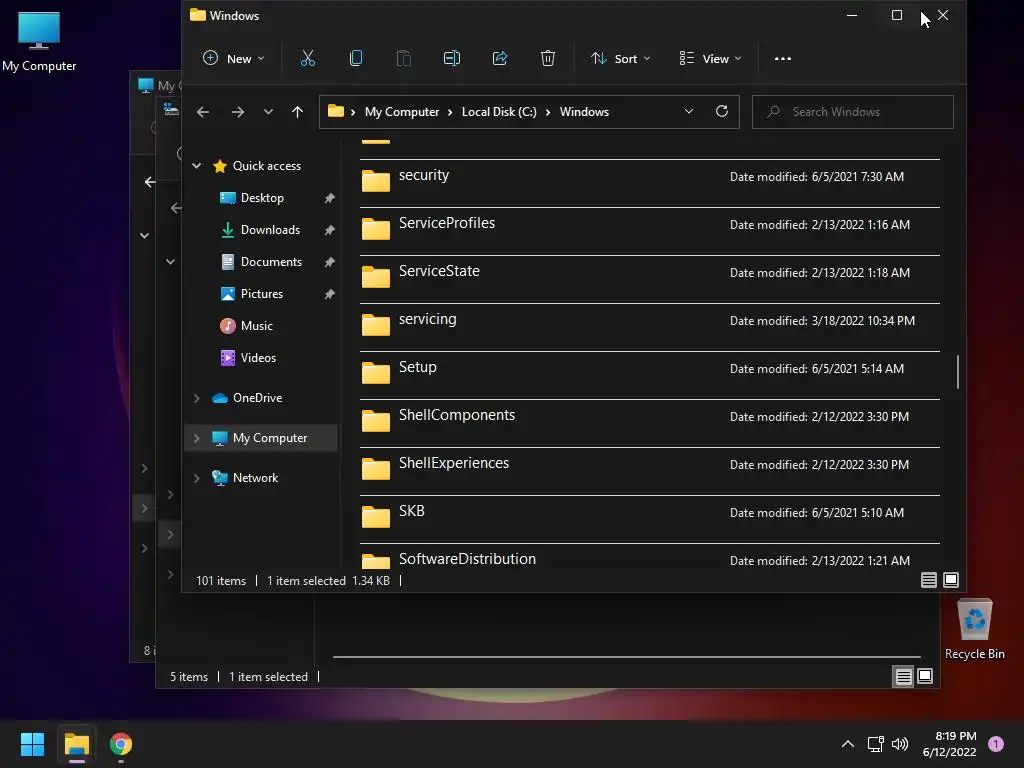Select the ShellComponents folder

[650, 423]
